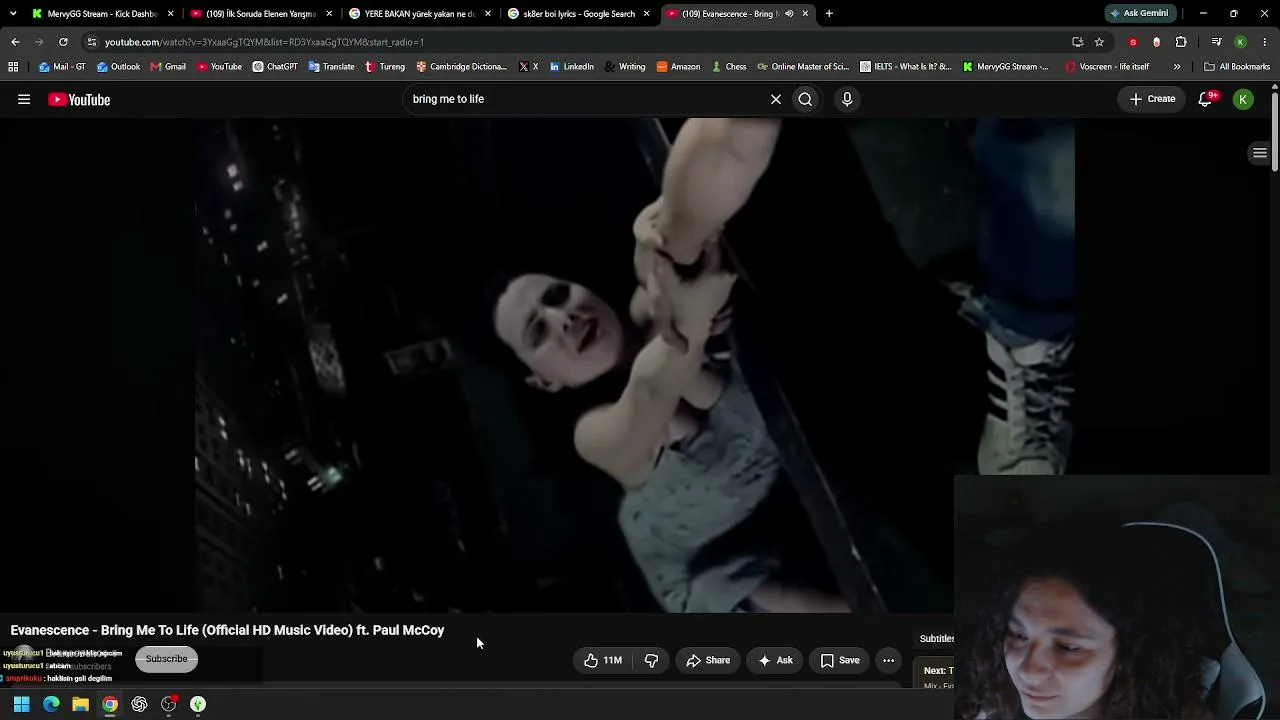This screenshot has height=720, width=1280.
Task: Open the YouTube bookmark
Action: point(219,67)
